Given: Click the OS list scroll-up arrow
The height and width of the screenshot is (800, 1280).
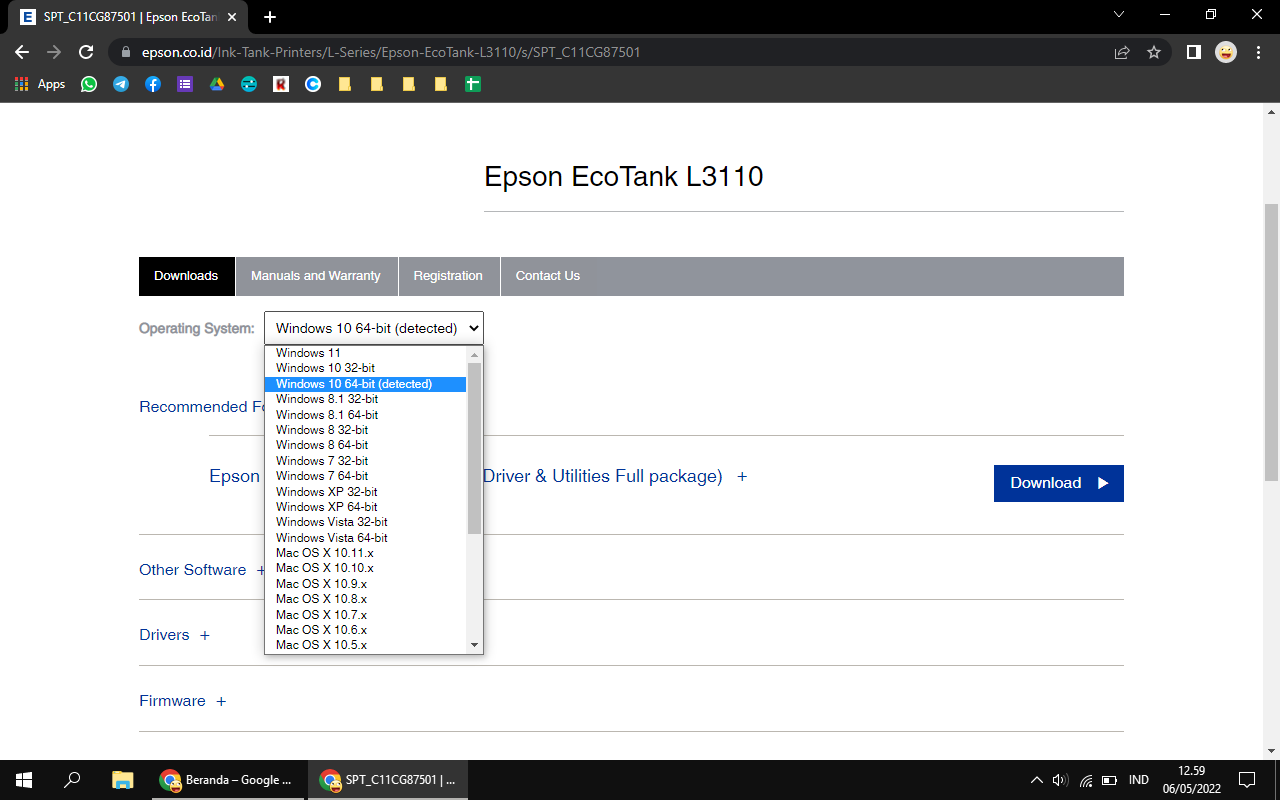Looking at the screenshot, I should coord(474,355).
